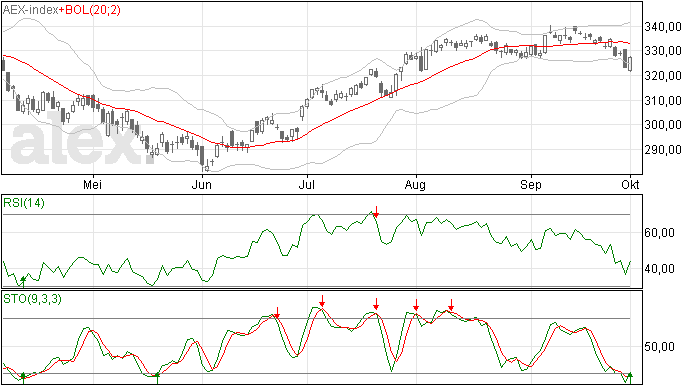Viewport: 690px width, 387px height.
Task: Select the Aug month label
Action: (415, 184)
